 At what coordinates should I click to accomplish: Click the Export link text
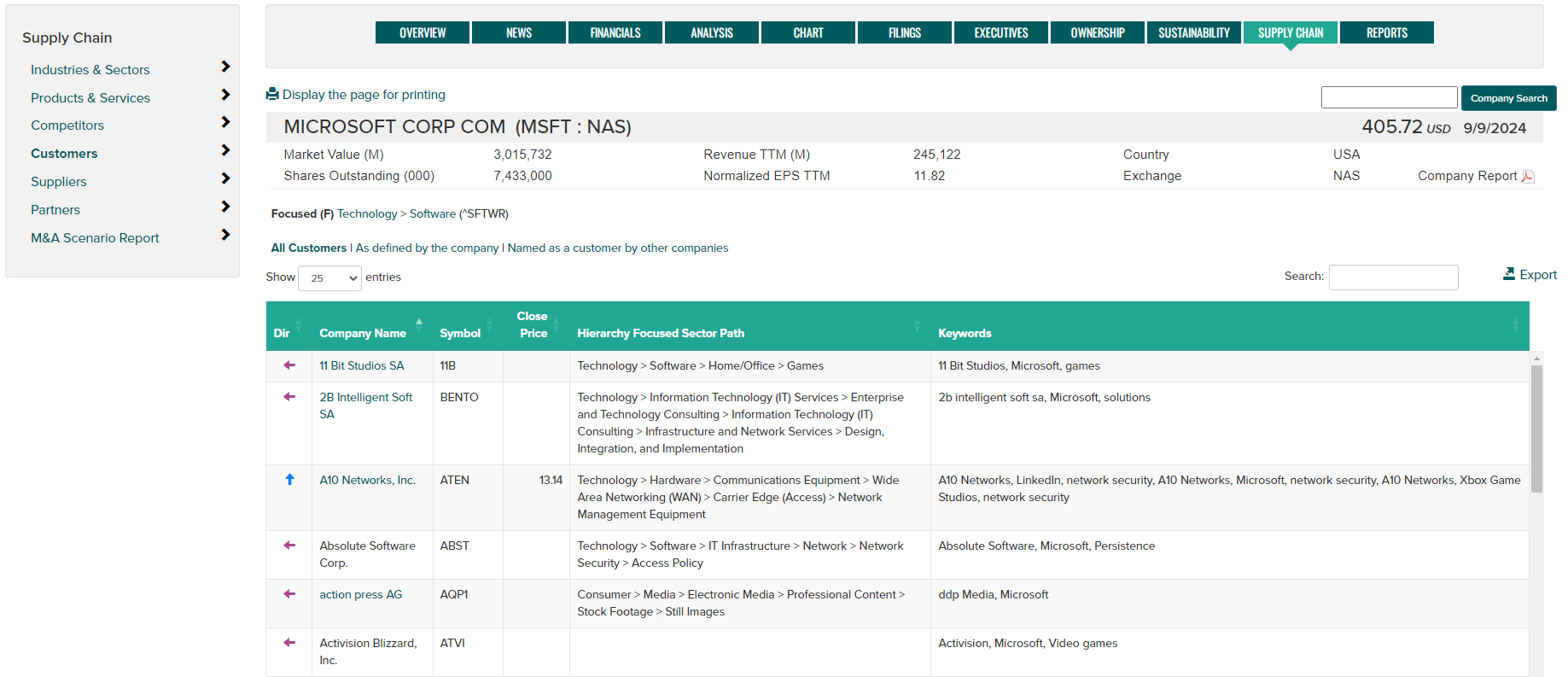[x=1538, y=275]
